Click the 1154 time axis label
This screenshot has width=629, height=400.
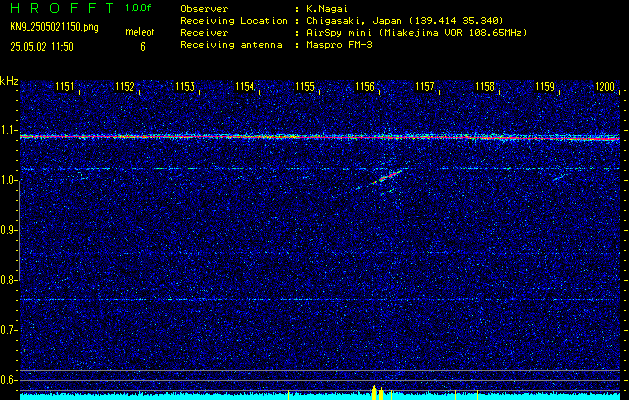click(245, 86)
